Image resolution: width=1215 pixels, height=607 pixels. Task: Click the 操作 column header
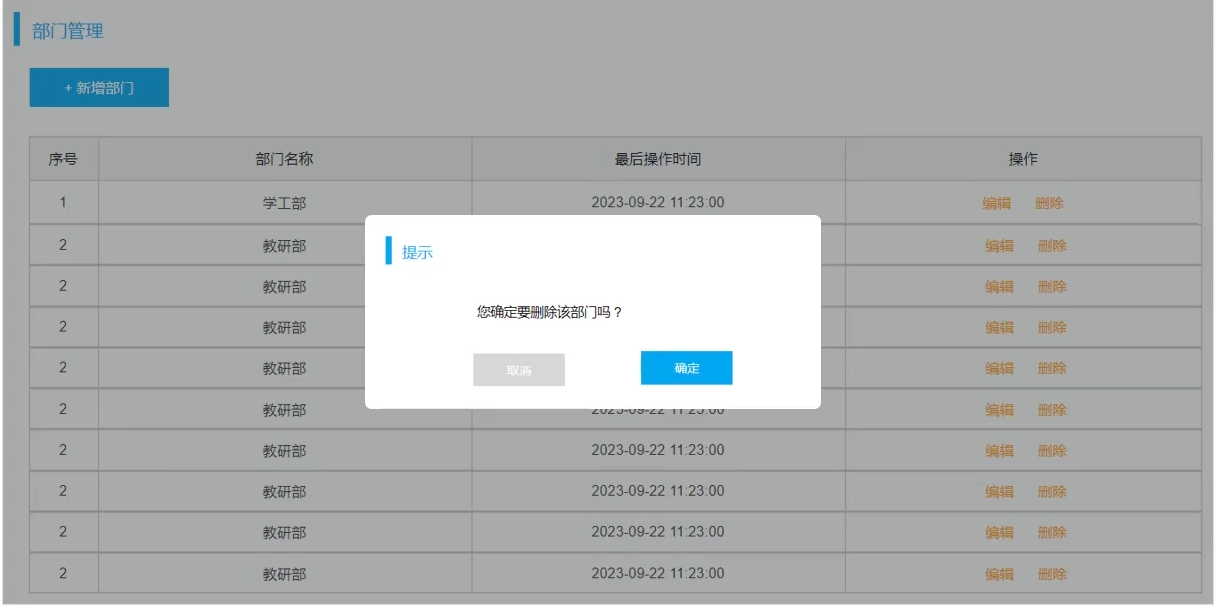click(1023, 159)
